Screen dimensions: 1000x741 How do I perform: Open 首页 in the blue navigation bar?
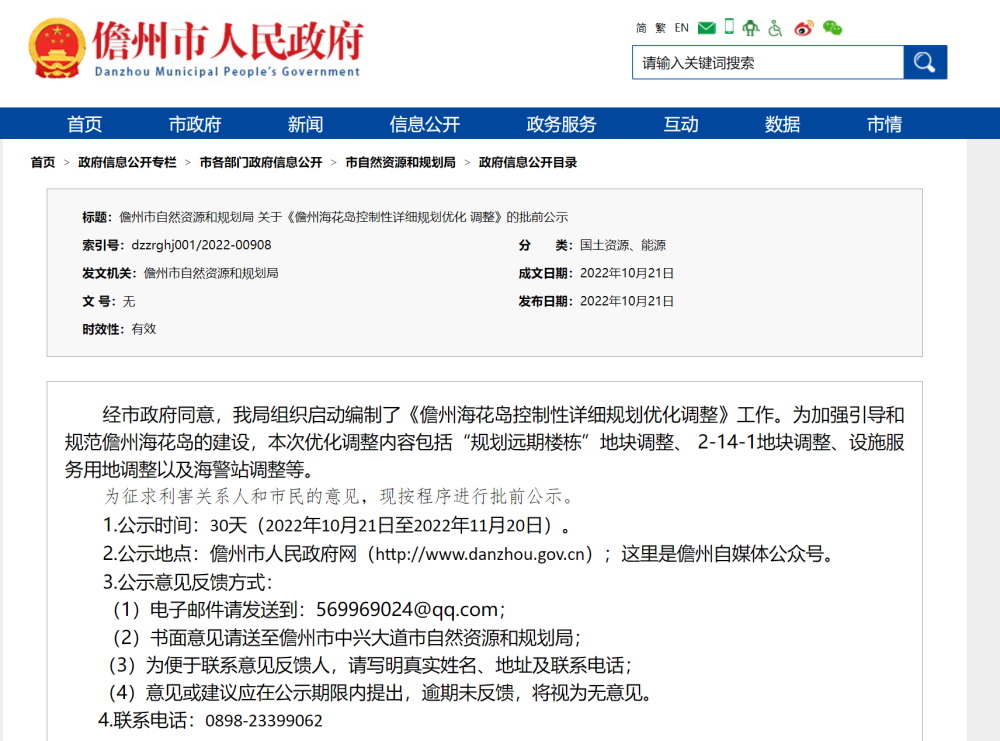(x=85, y=124)
